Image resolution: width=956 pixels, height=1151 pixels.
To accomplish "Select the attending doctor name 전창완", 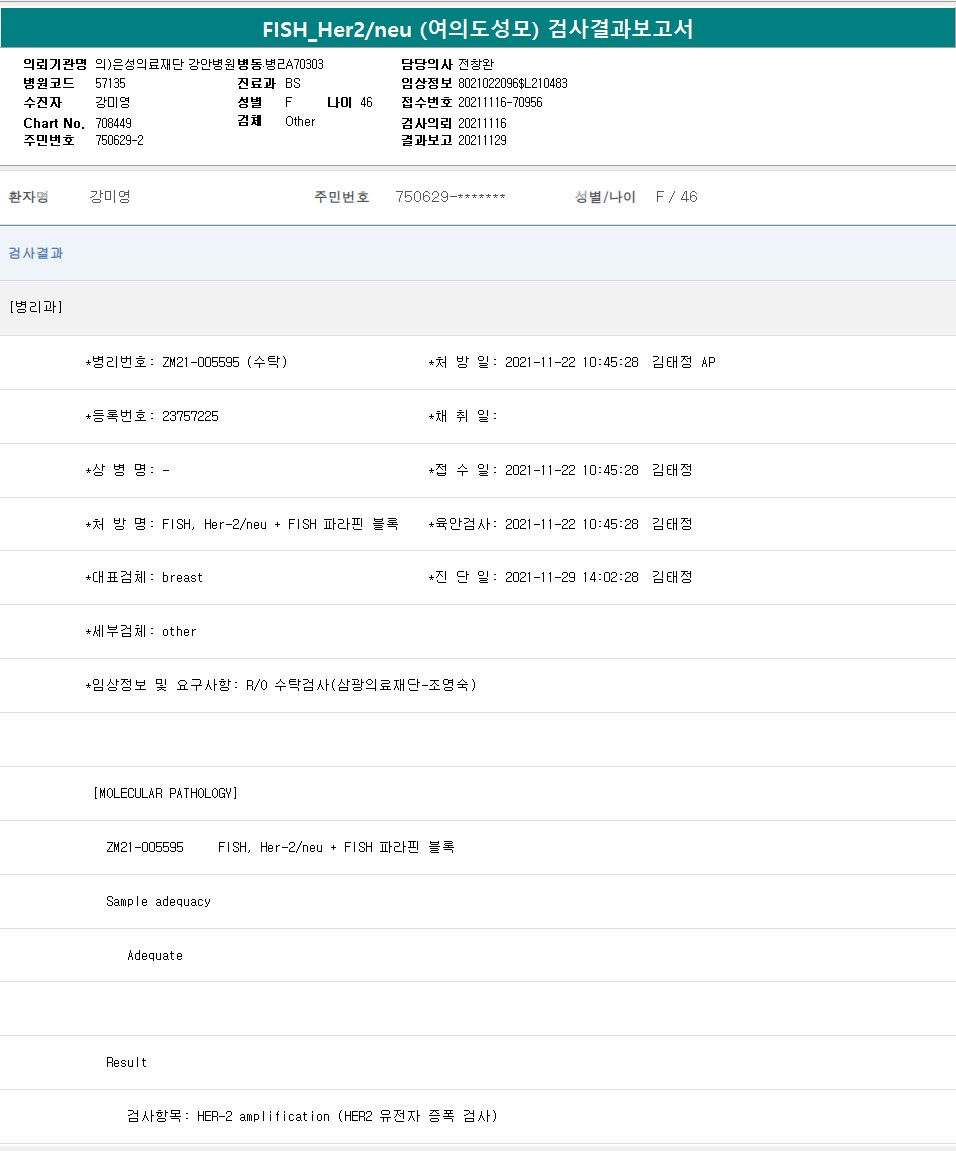I will (476, 65).
